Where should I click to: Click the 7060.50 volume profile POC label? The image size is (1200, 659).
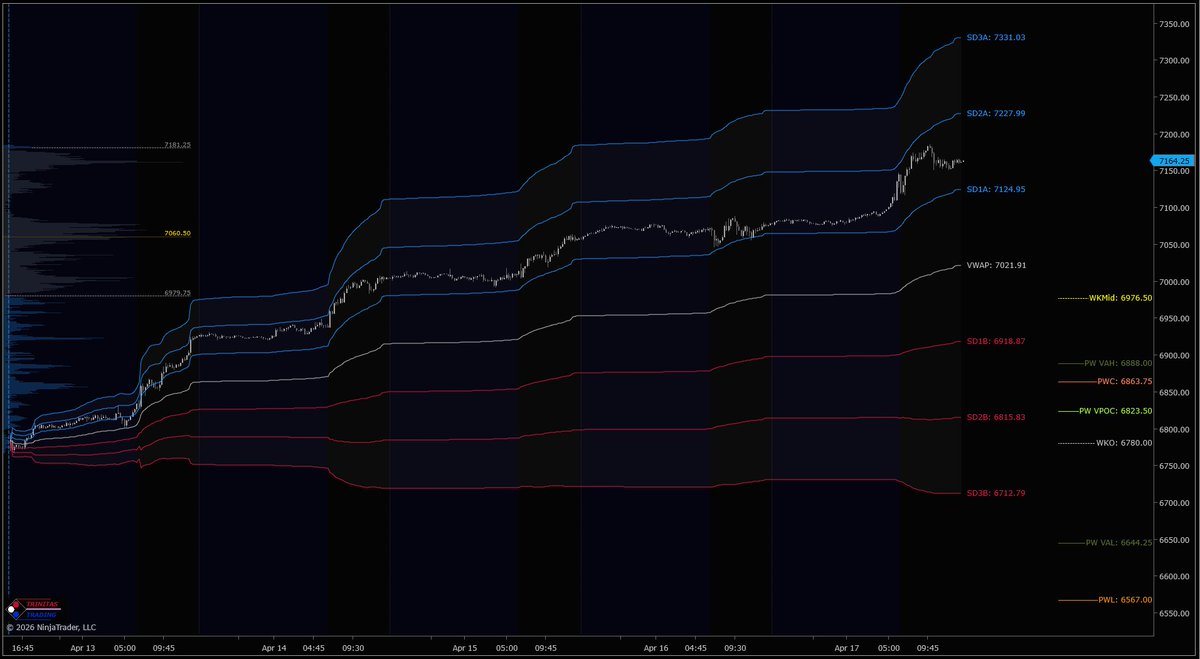[177, 233]
